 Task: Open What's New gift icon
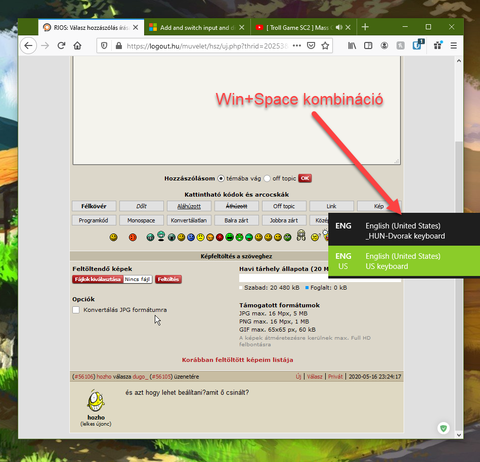click(438, 45)
